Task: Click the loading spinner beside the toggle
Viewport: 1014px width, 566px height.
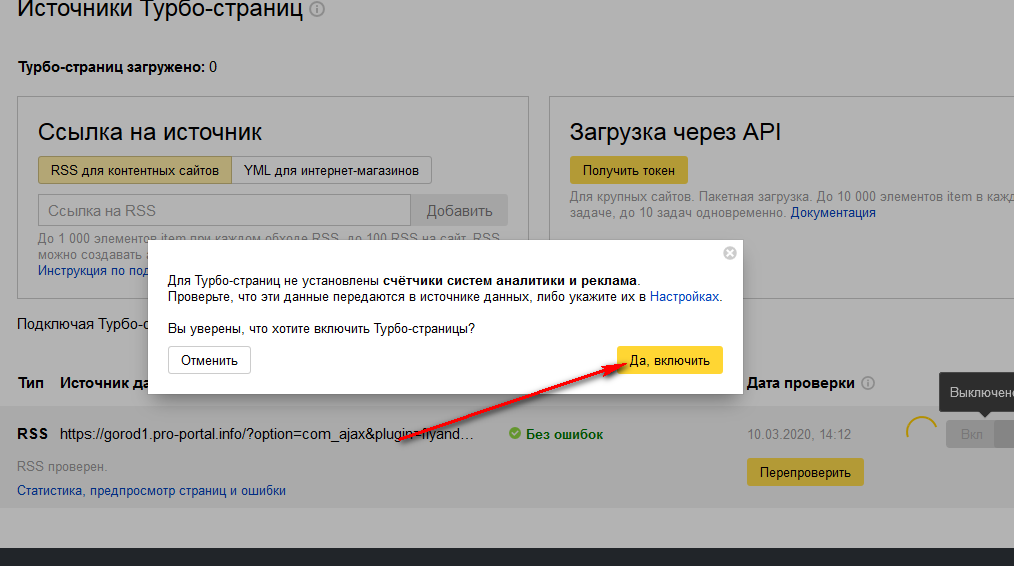Action: 920,432
